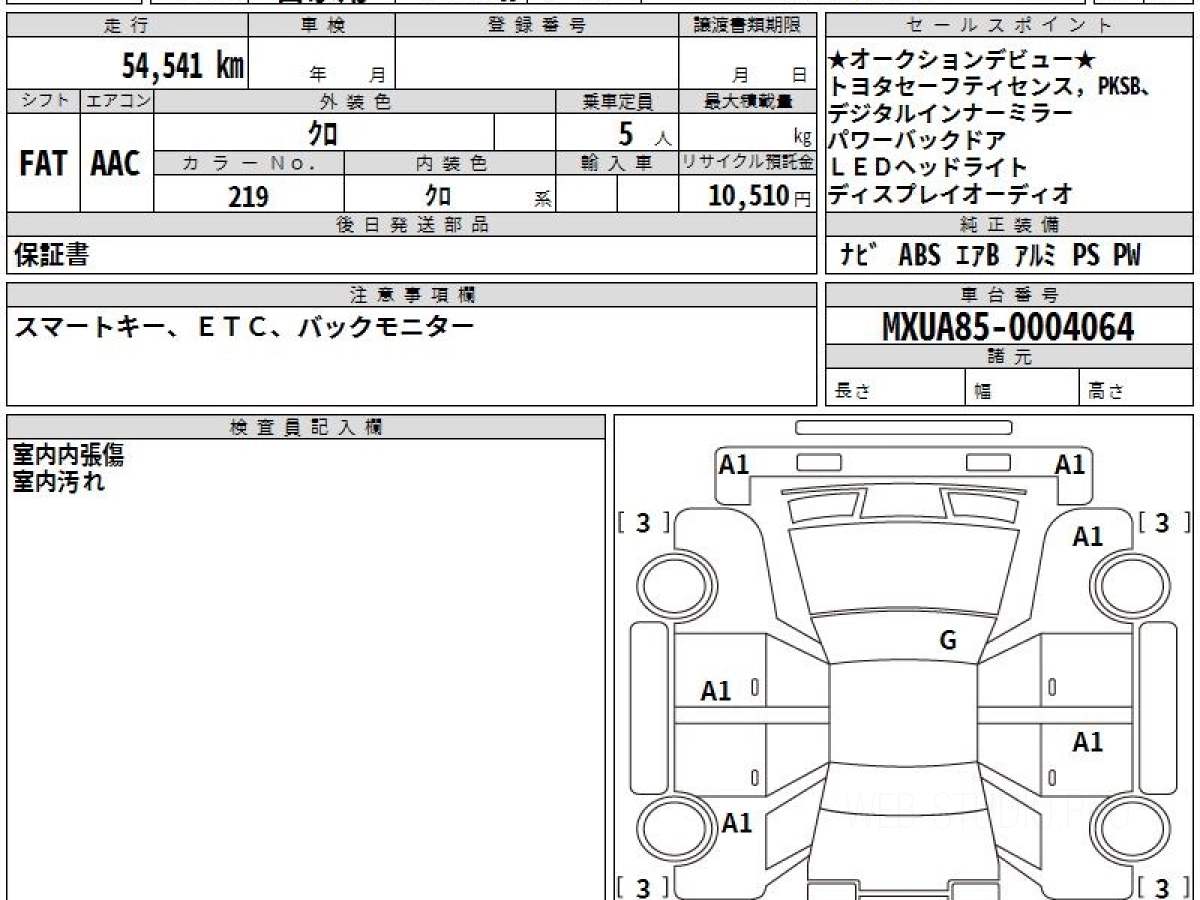Click chassis number MXUA85-0004064
The image size is (1200, 900).
click(1008, 327)
